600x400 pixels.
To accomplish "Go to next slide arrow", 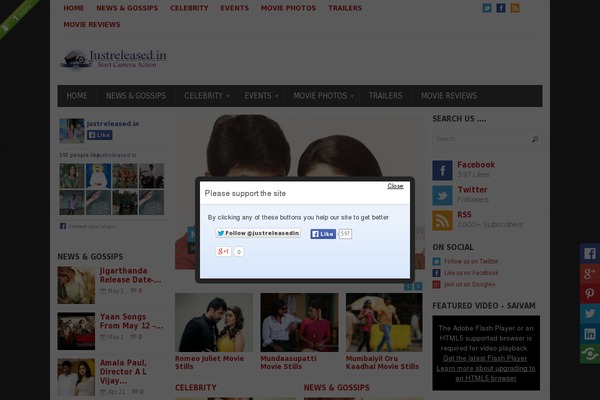I will [x=418, y=286].
